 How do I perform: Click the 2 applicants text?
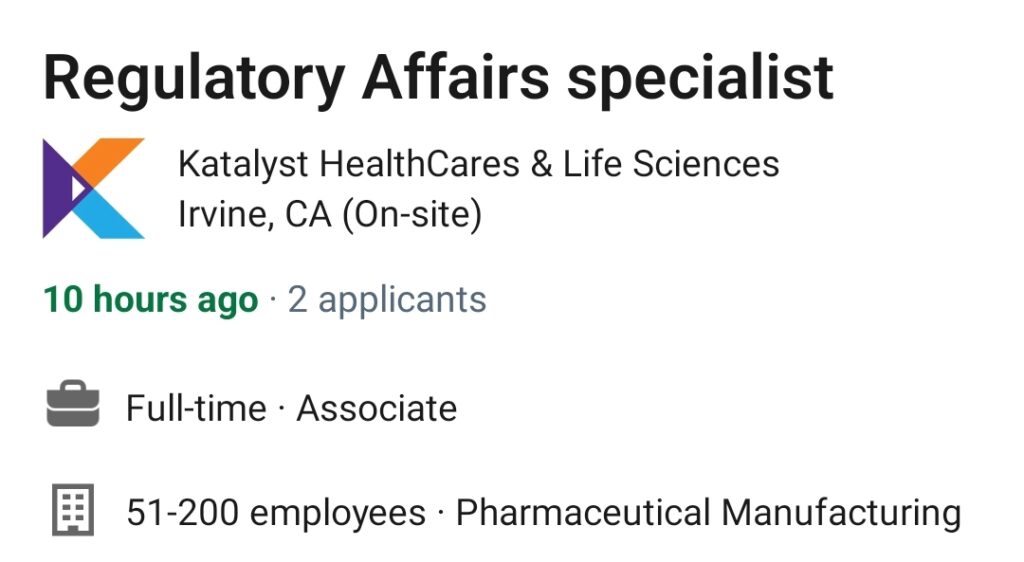point(387,300)
